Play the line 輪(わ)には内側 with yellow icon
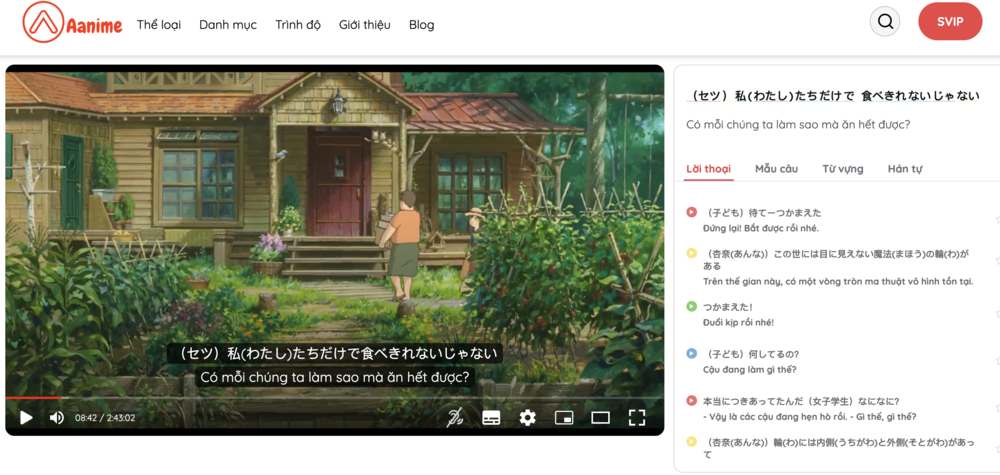 (x=691, y=442)
